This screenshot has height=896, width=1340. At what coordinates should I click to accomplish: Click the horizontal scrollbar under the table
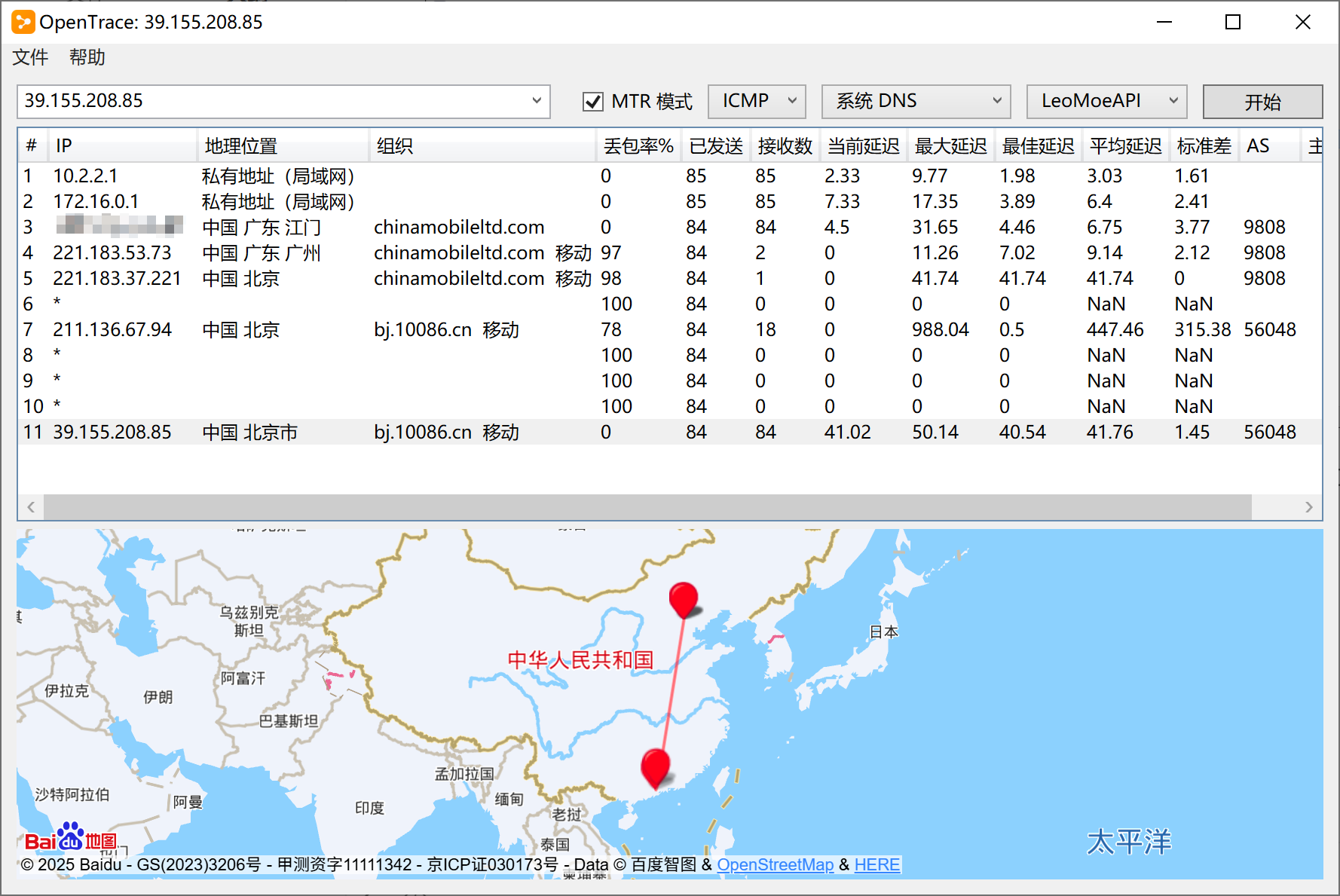coord(647,507)
